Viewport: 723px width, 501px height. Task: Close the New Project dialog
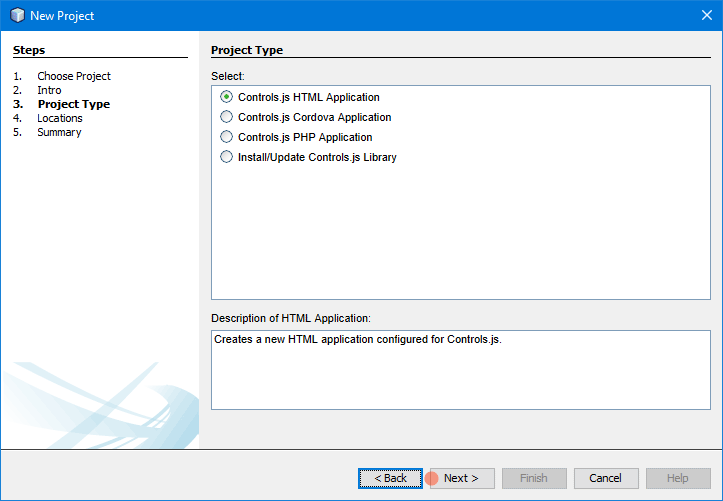706,15
